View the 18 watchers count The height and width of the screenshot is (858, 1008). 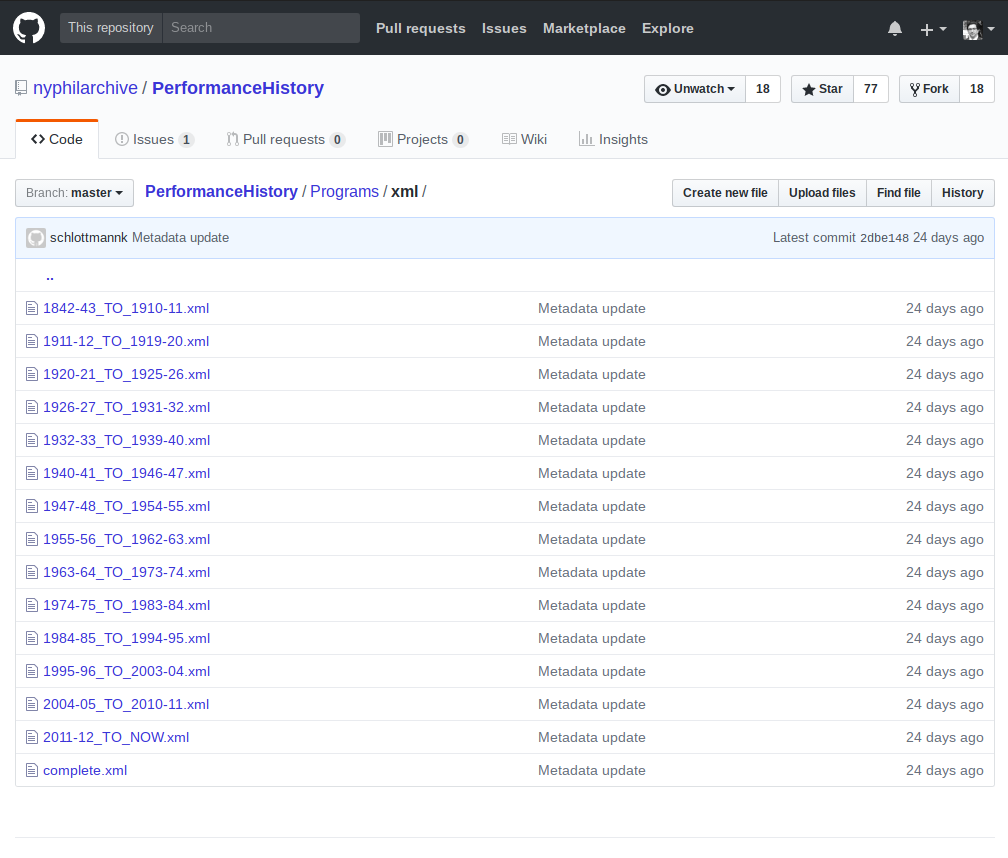(763, 89)
